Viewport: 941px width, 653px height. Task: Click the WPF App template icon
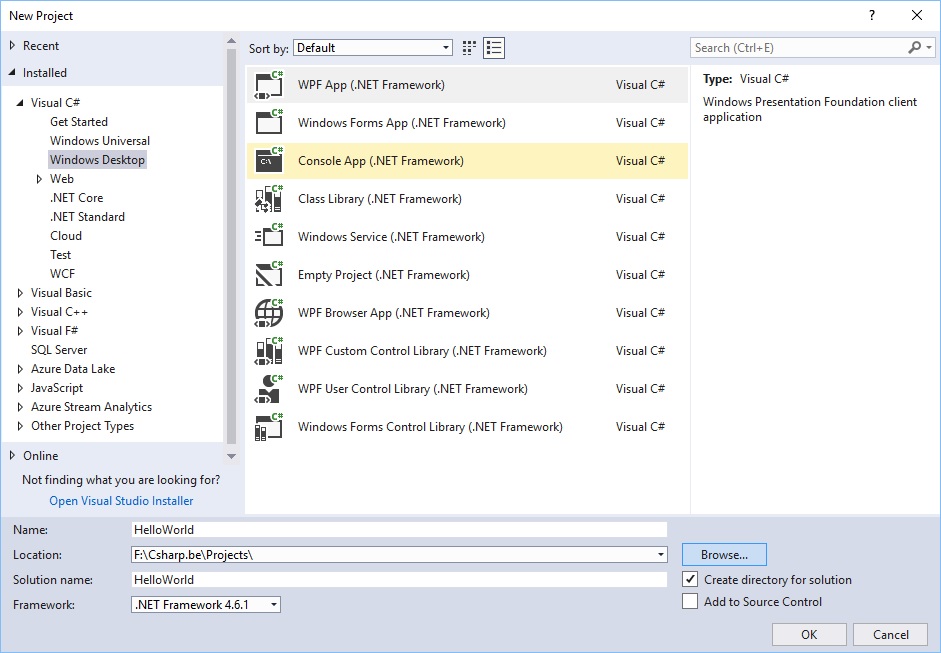(x=269, y=85)
